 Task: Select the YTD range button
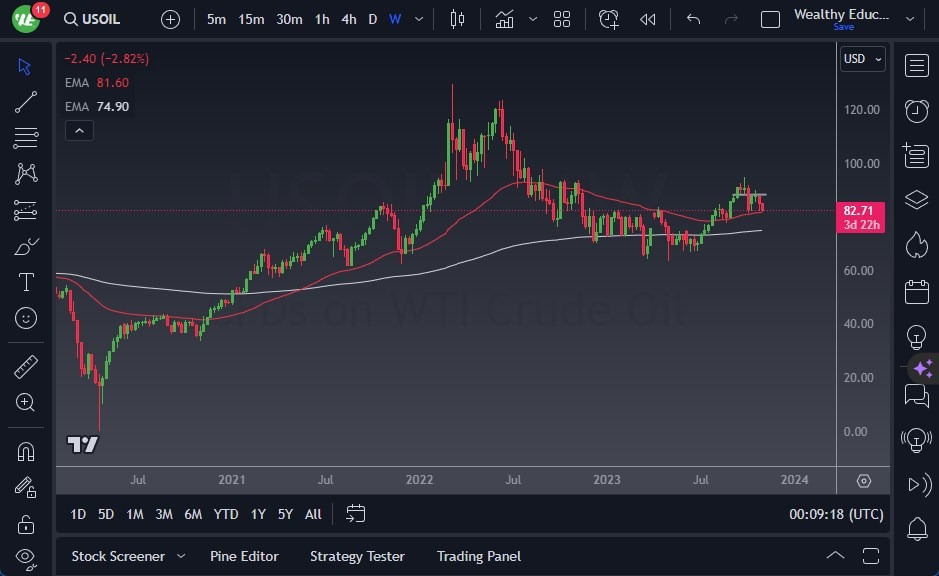(226, 514)
